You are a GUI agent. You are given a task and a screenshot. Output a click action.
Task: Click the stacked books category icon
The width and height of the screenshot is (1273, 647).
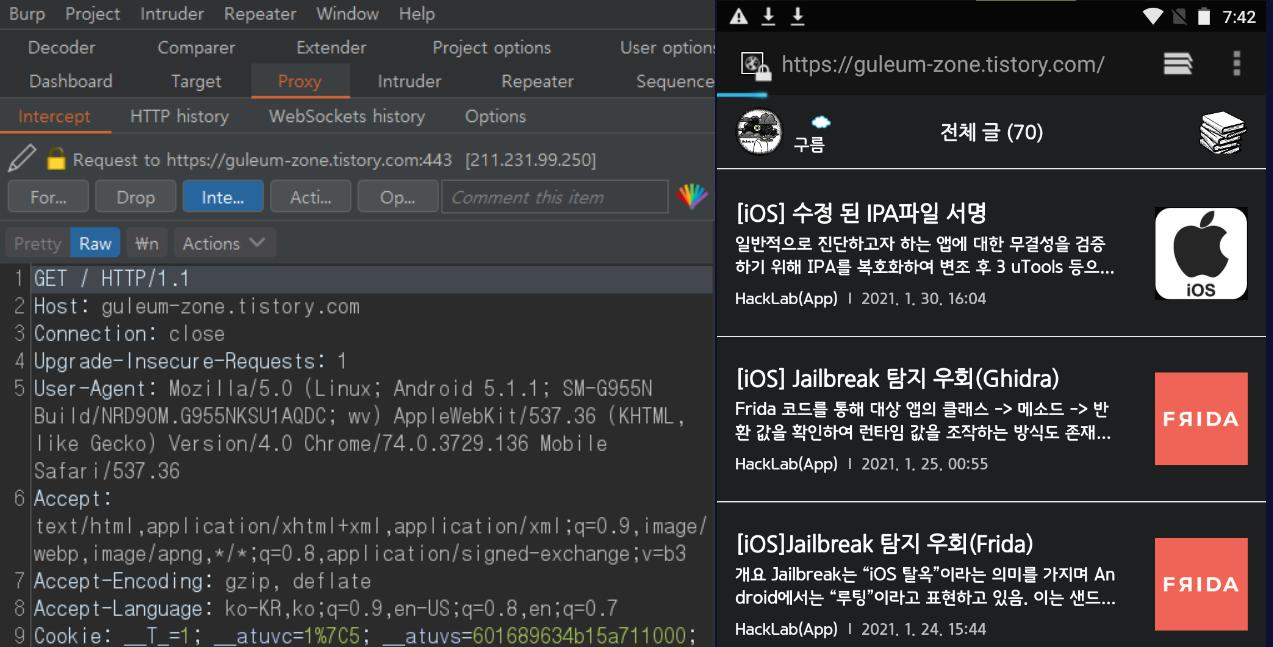pos(1222,133)
